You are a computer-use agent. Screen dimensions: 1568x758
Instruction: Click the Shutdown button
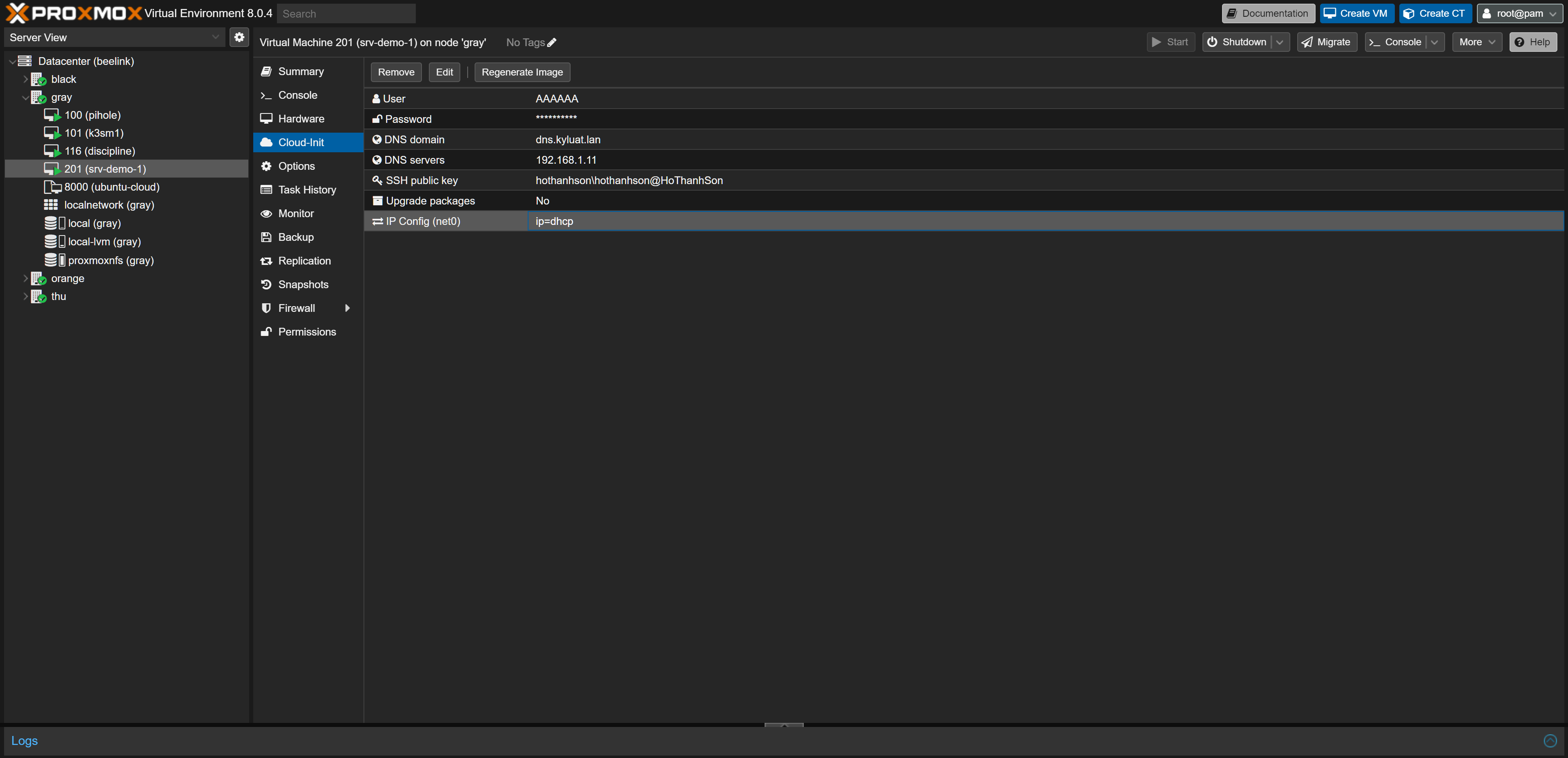(1237, 42)
